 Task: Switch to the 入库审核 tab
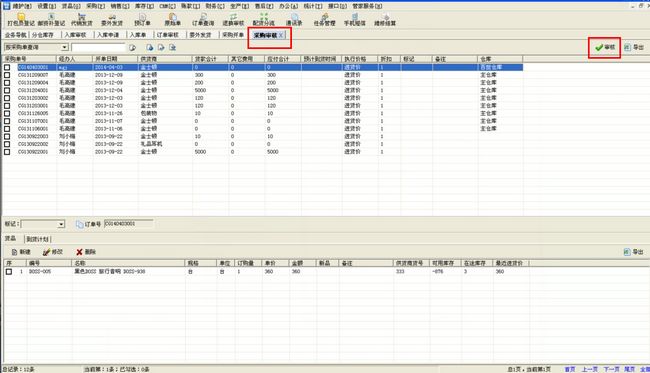(75, 35)
